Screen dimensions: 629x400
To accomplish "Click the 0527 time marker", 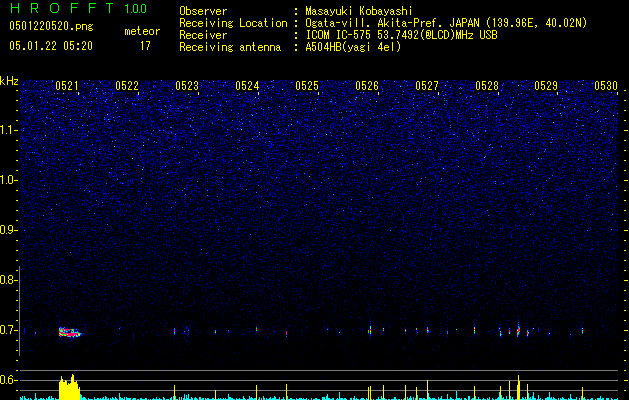I will coord(427,86).
